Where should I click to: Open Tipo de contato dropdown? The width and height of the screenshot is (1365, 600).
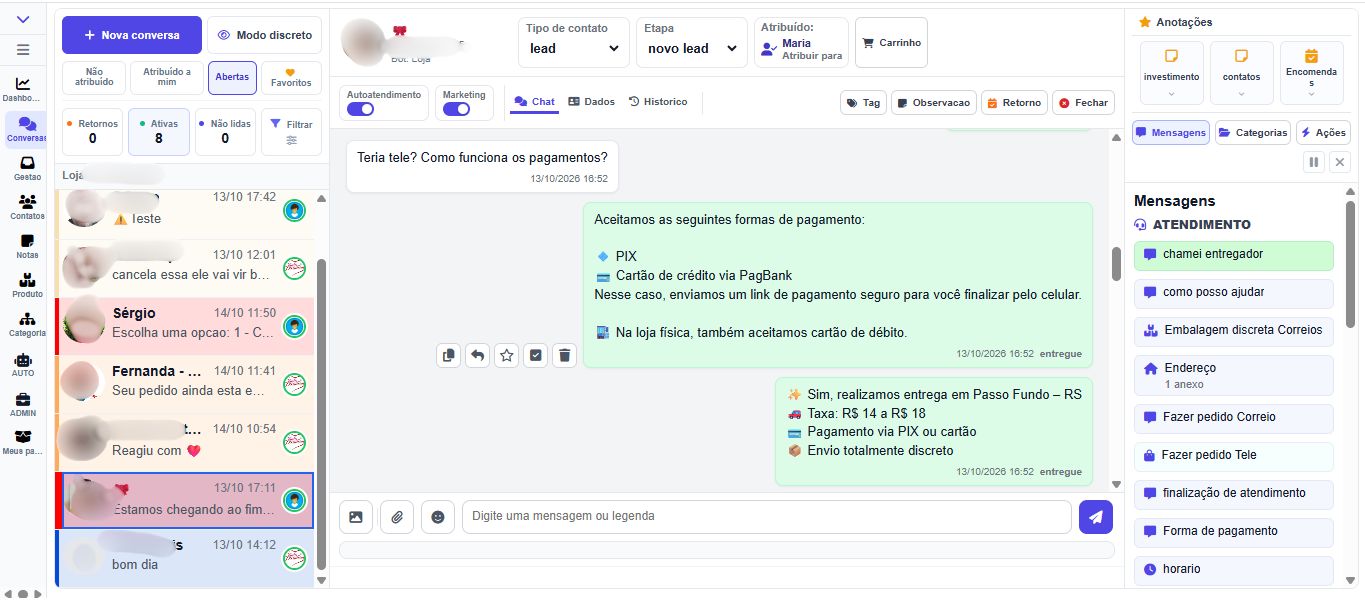coord(574,48)
